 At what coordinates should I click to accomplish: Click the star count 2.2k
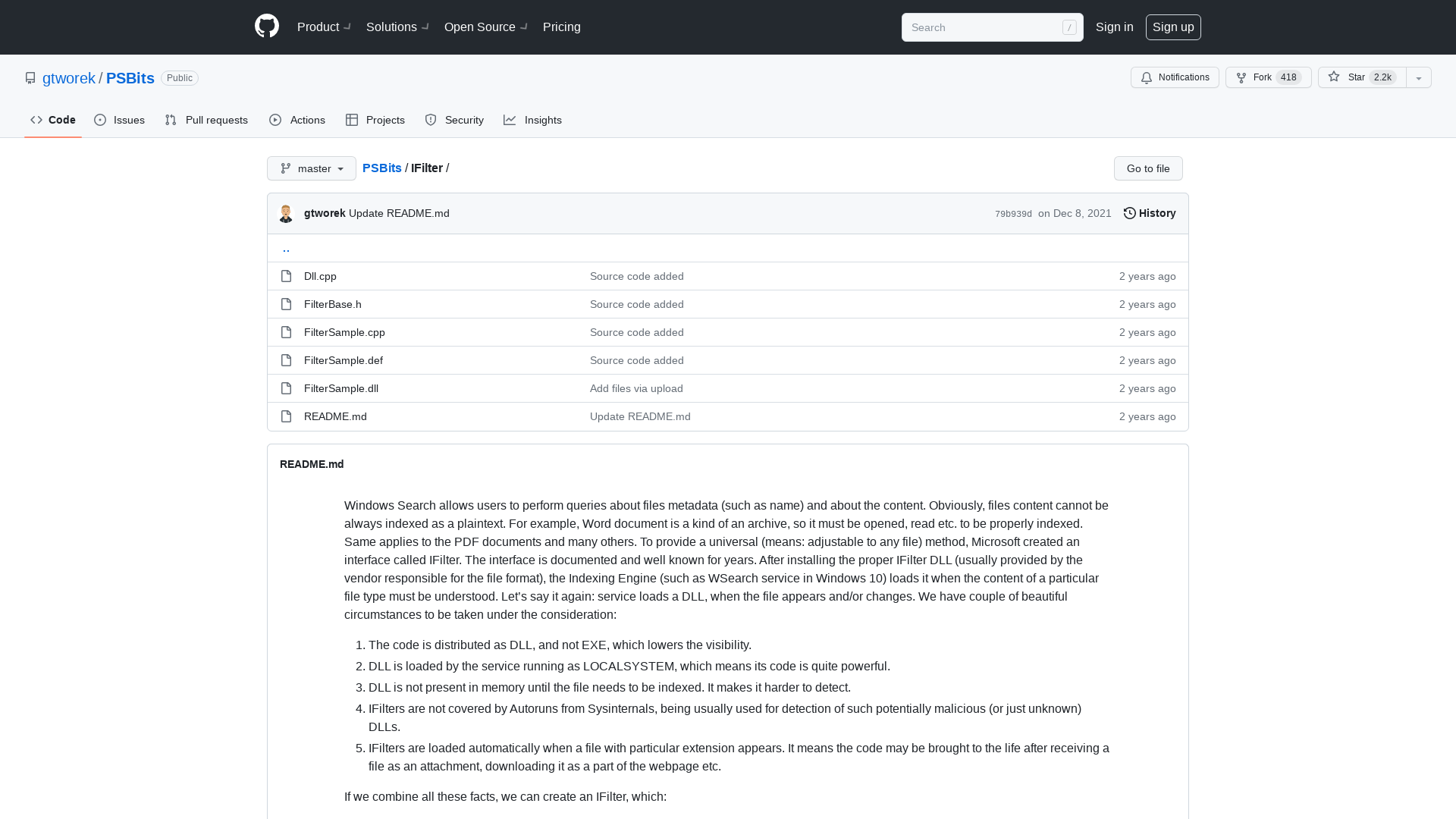(1383, 77)
